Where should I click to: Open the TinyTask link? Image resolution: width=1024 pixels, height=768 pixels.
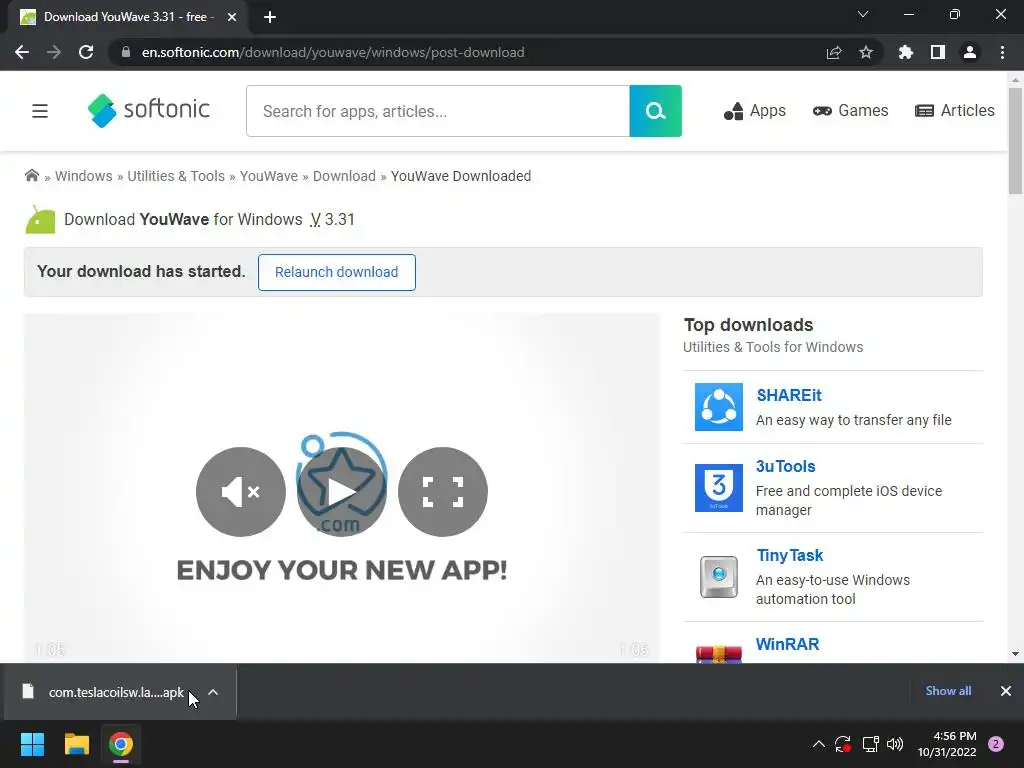tap(790, 555)
